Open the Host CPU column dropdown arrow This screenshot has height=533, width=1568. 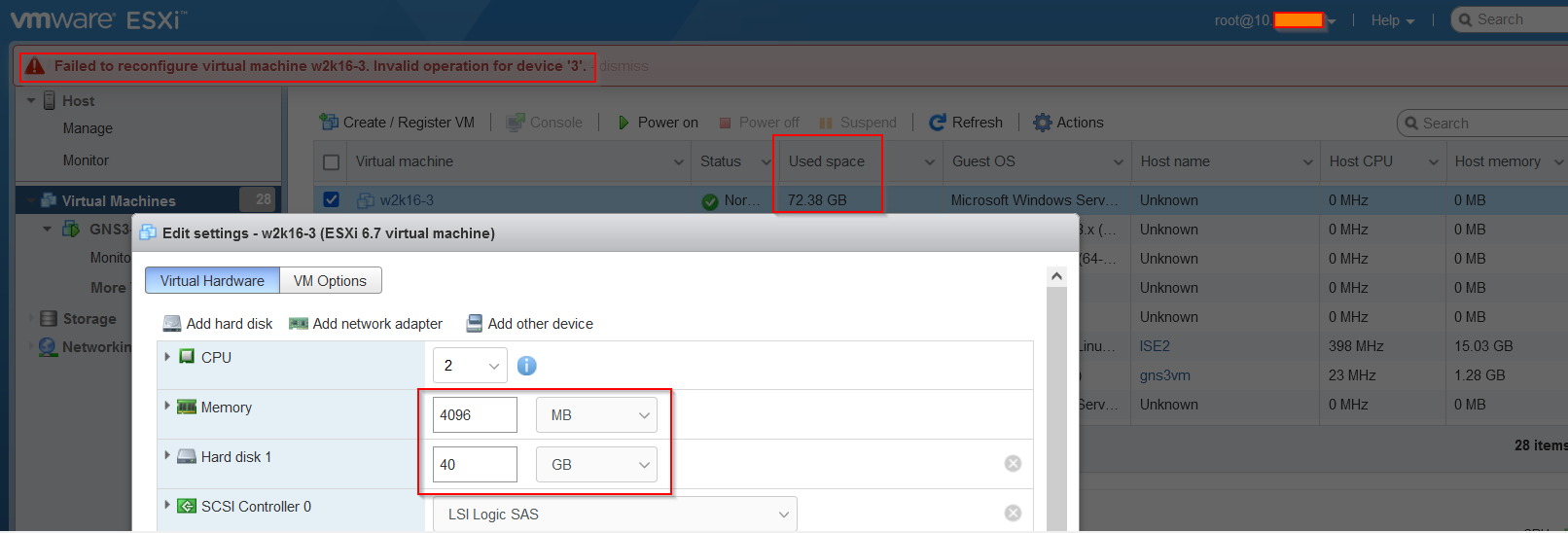click(1434, 162)
